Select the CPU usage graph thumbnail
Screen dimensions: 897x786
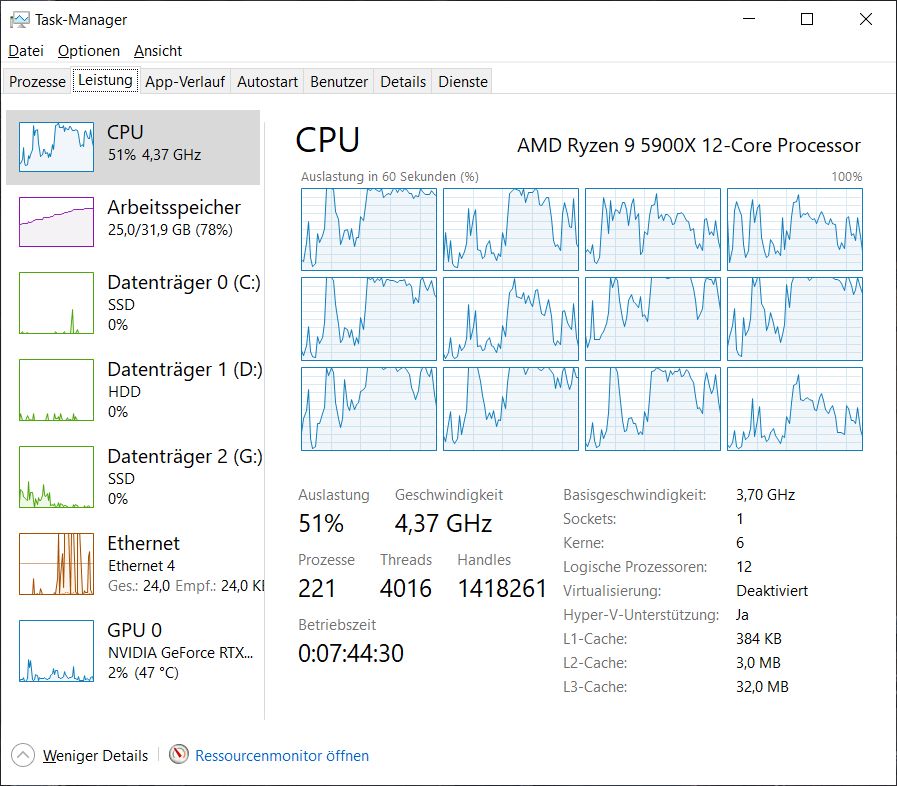56,147
